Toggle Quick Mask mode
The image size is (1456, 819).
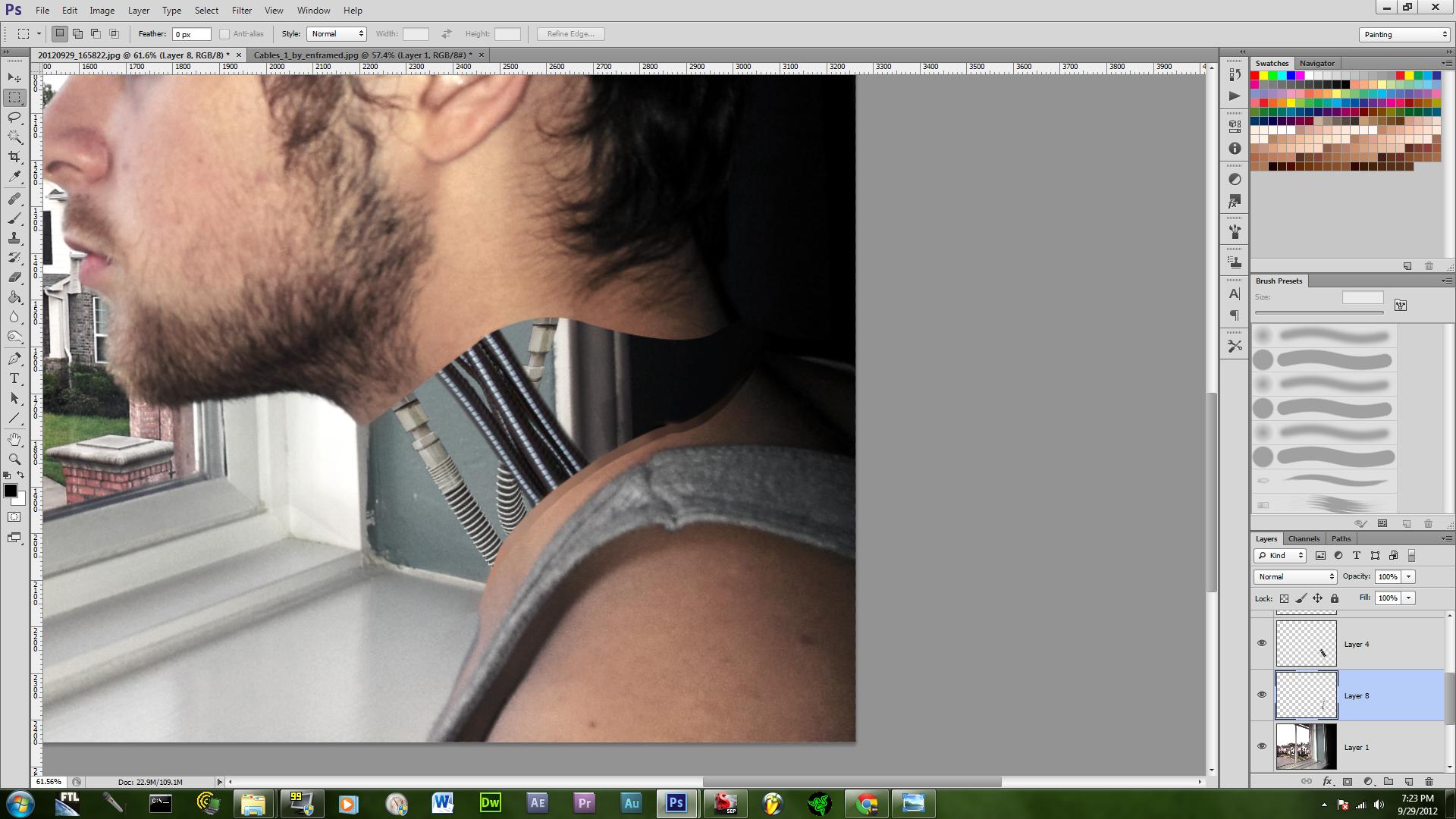14,517
